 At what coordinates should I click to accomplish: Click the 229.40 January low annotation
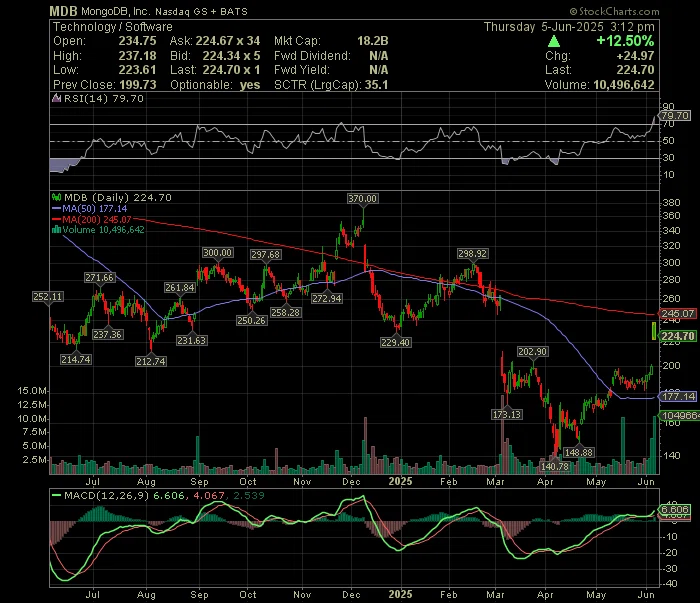point(396,342)
